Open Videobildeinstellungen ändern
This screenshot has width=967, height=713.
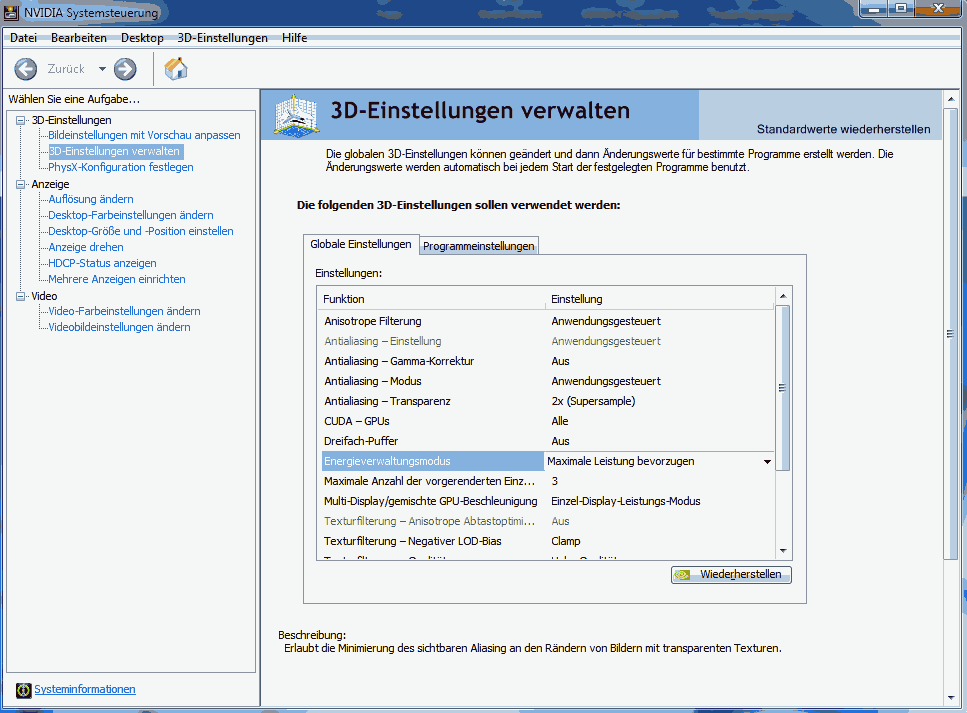(x=119, y=328)
